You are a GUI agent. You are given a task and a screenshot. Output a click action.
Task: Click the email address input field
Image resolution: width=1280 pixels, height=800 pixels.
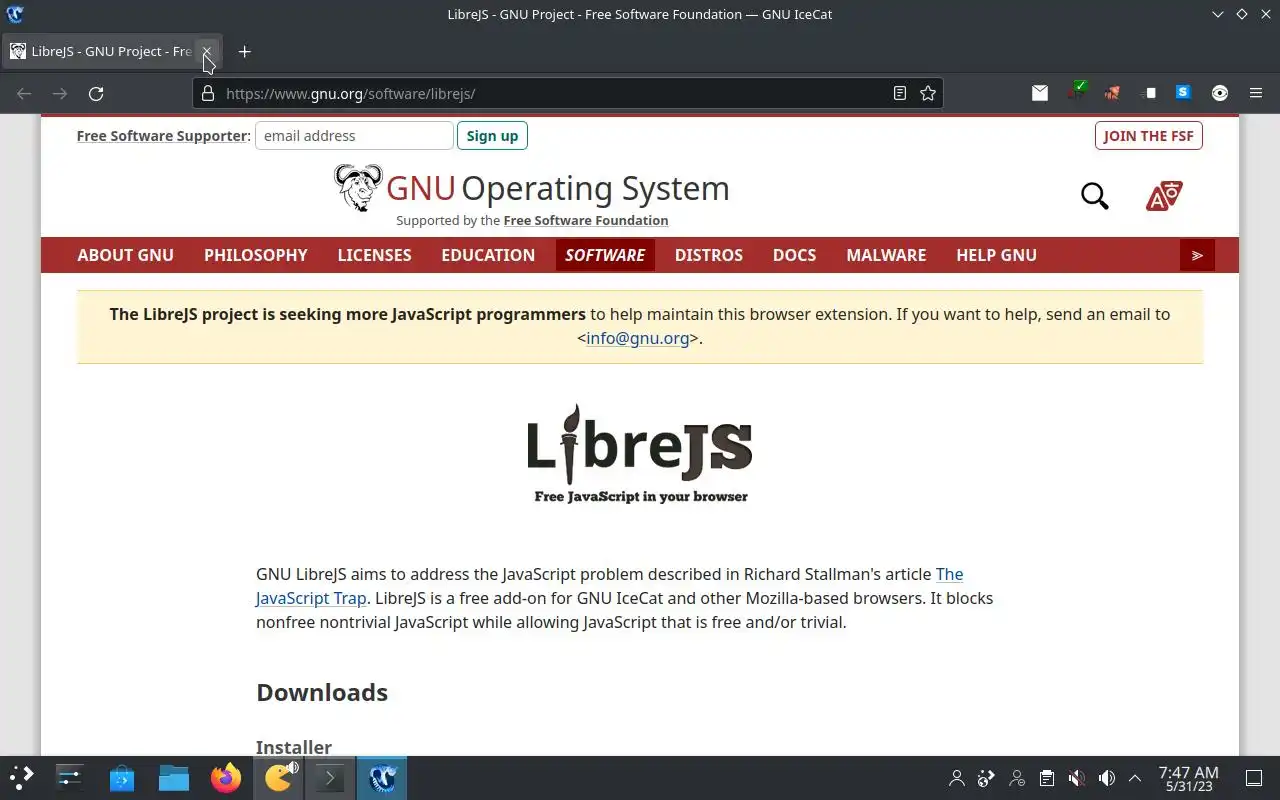pos(354,135)
